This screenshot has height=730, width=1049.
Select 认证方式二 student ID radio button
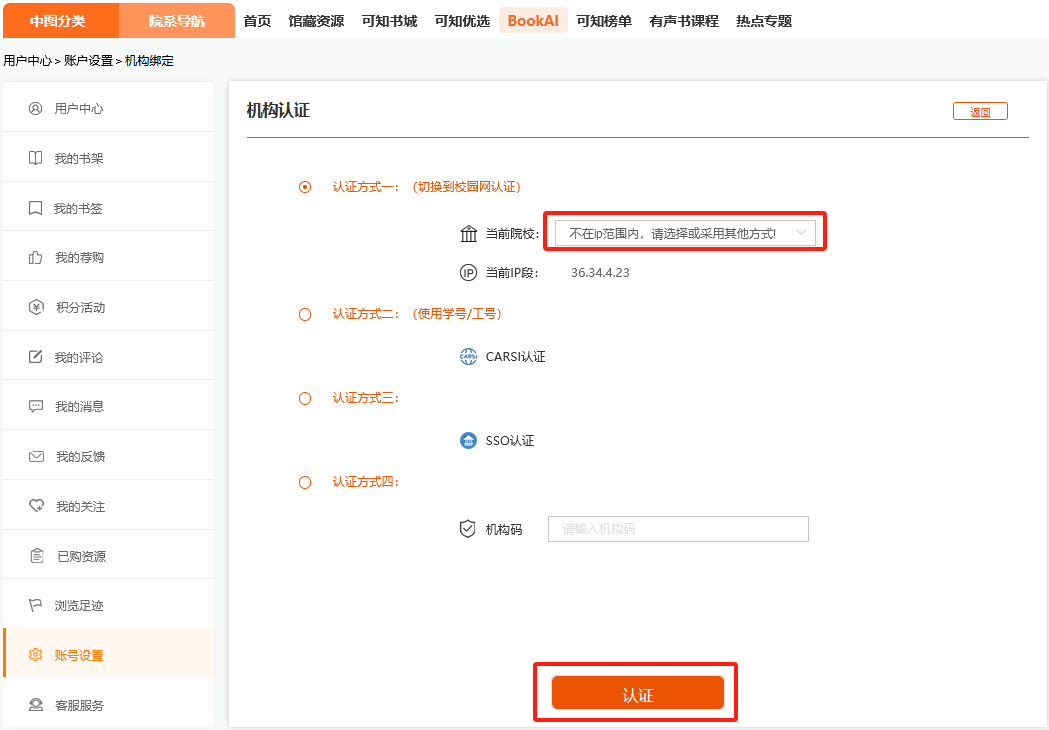click(306, 314)
